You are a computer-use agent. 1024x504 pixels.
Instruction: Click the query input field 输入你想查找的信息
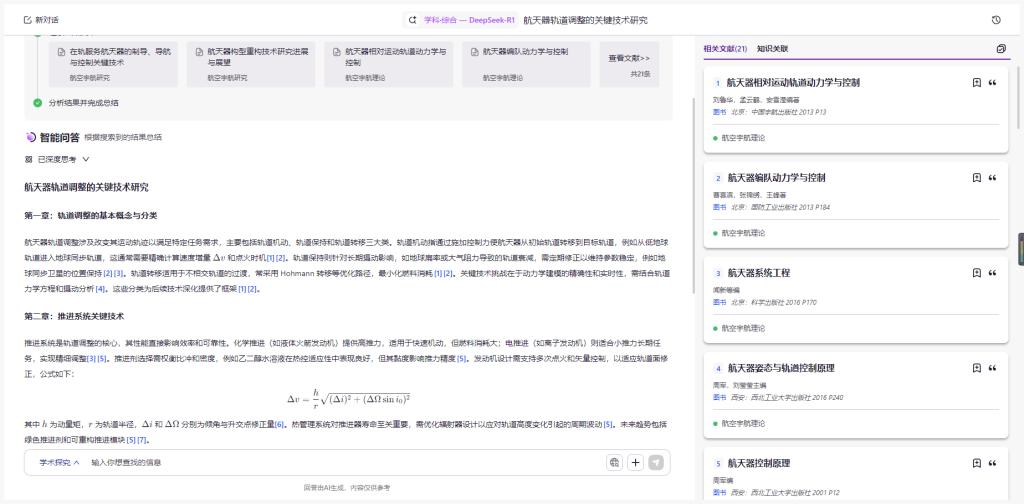(x=346, y=462)
